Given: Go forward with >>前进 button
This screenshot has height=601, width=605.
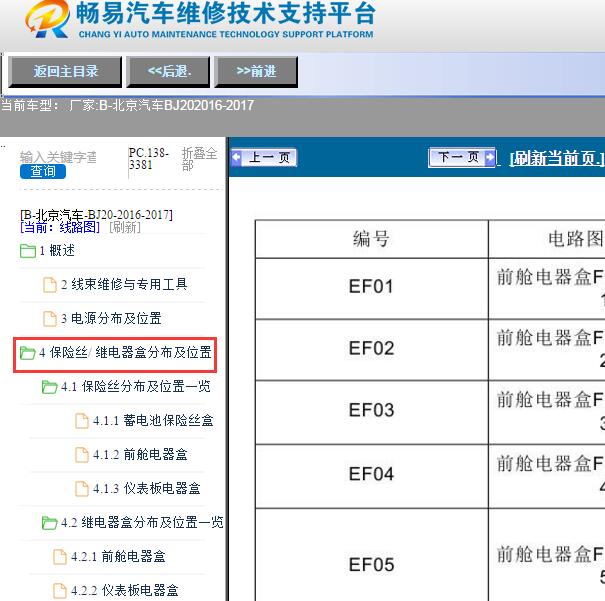Looking at the screenshot, I should [x=256, y=71].
